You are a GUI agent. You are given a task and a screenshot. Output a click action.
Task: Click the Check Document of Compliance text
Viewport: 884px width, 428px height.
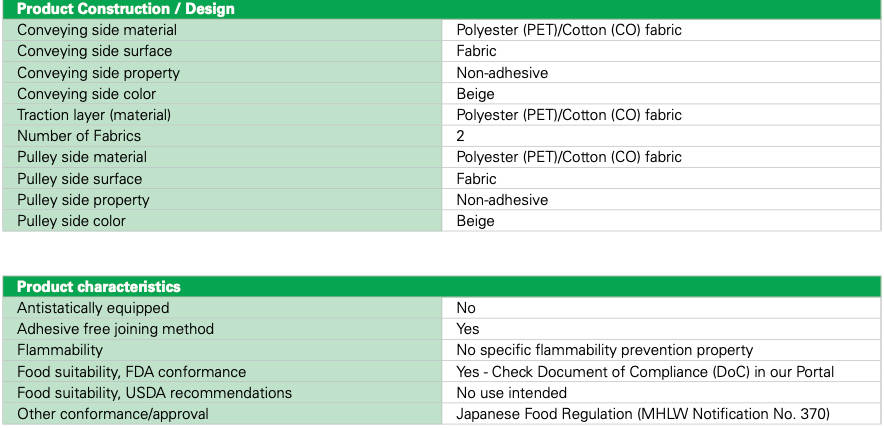[x=660, y=372]
